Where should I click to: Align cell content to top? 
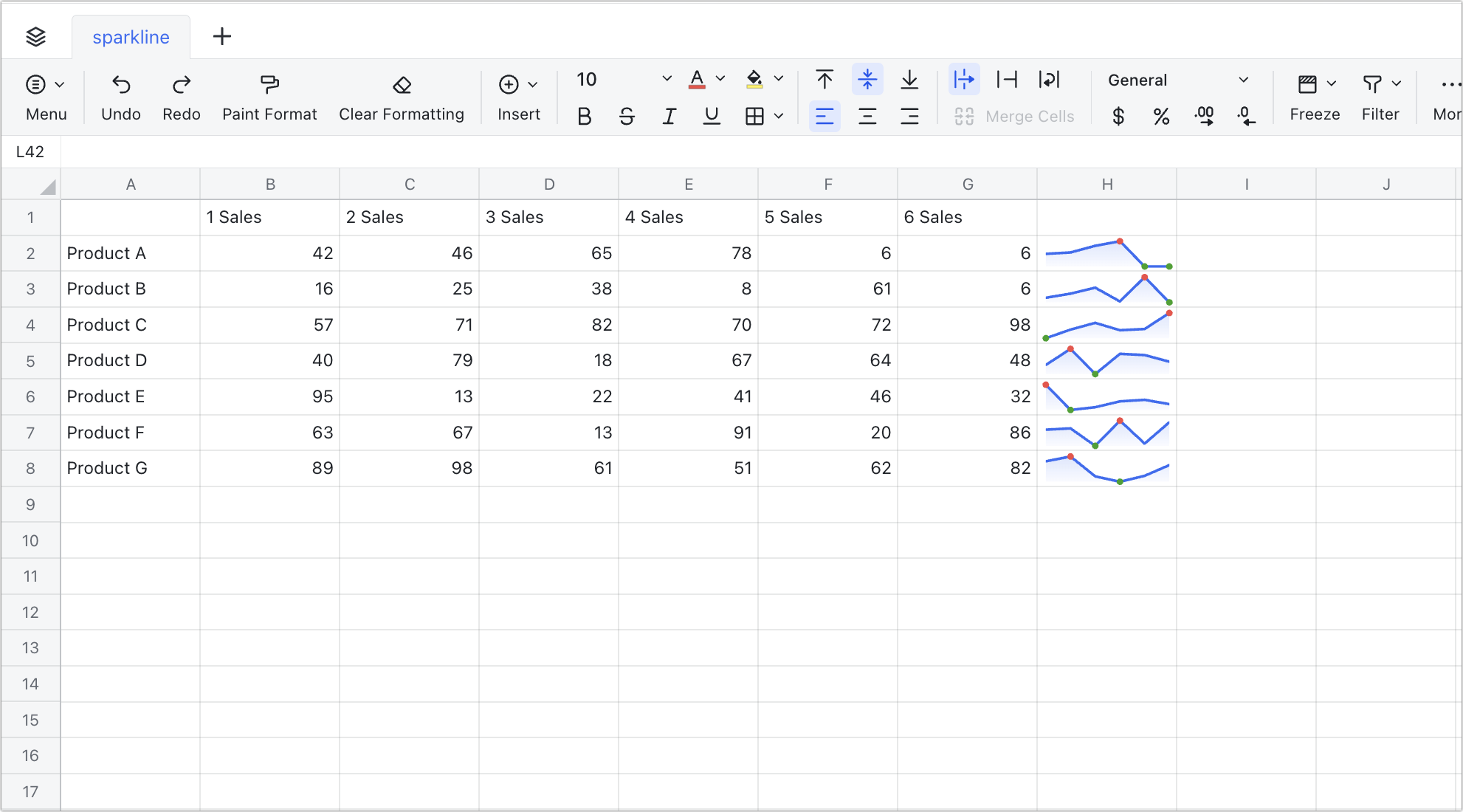[825, 79]
